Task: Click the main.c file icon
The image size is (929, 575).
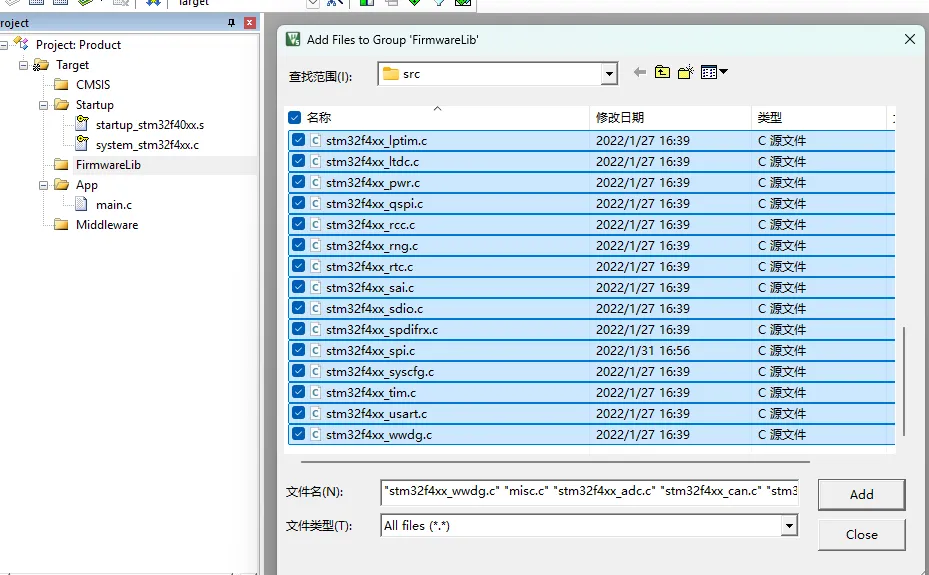Action: [82, 204]
